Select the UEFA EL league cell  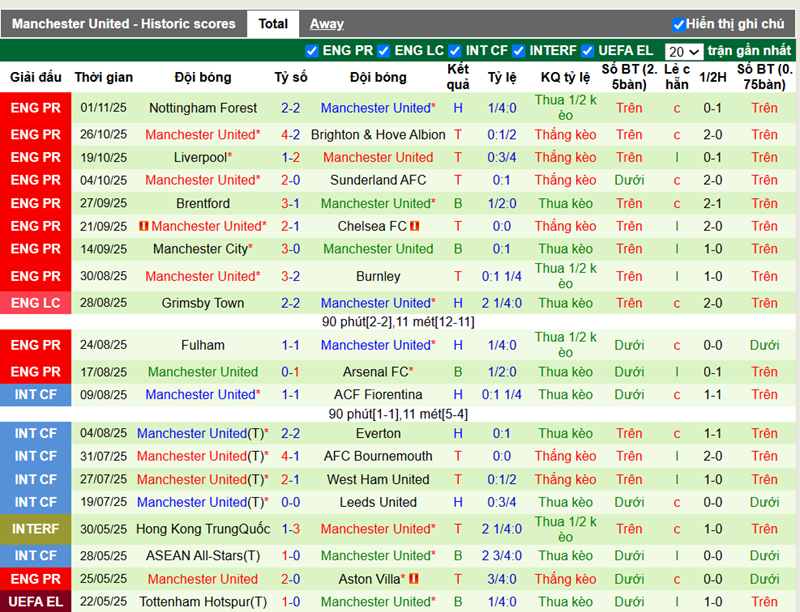click(36, 602)
